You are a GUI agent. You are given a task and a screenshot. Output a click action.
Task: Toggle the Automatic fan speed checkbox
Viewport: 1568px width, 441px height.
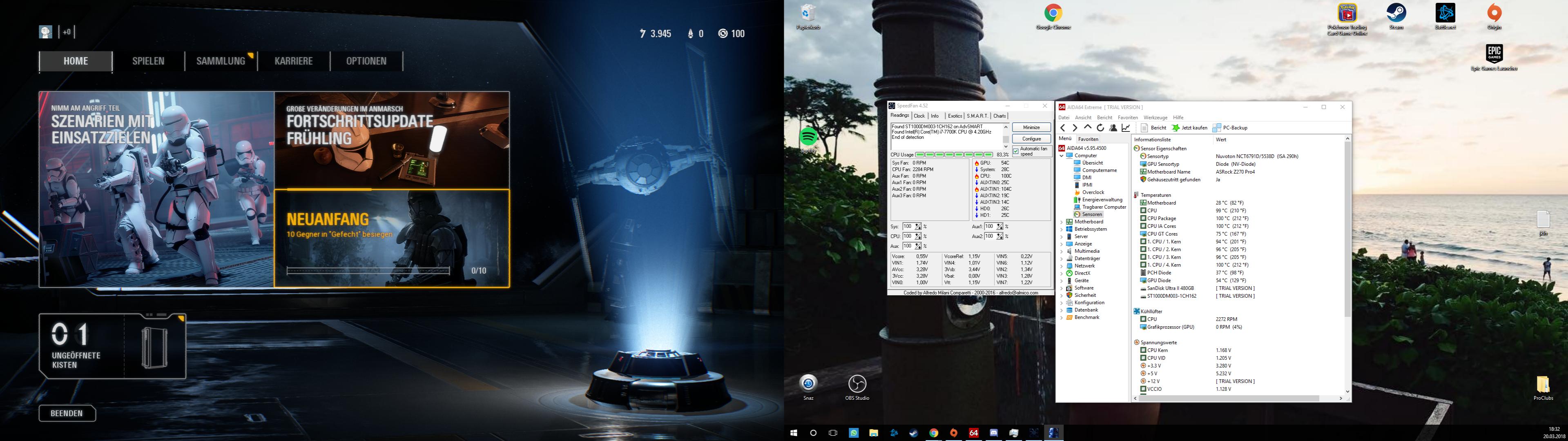click(x=1016, y=151)
